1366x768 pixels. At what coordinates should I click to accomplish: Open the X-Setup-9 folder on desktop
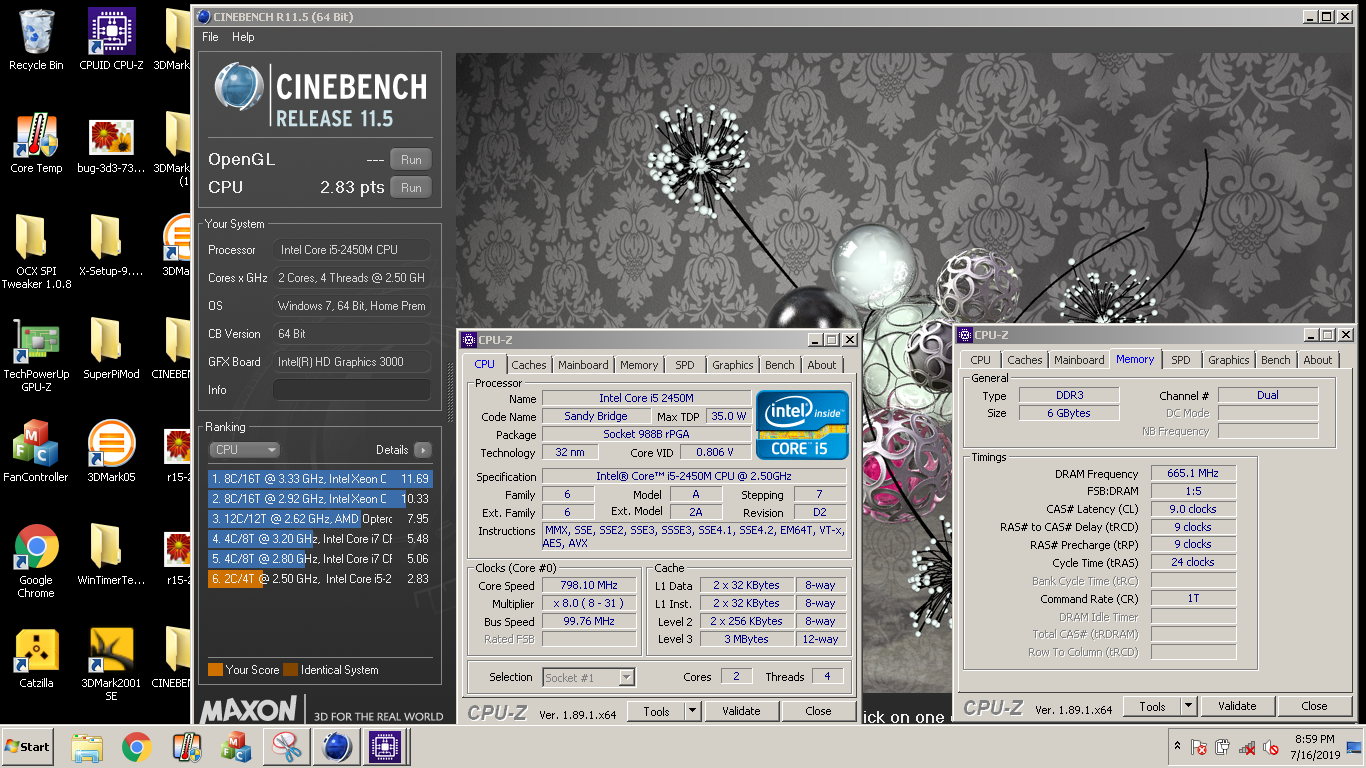[x=111, y=245]
